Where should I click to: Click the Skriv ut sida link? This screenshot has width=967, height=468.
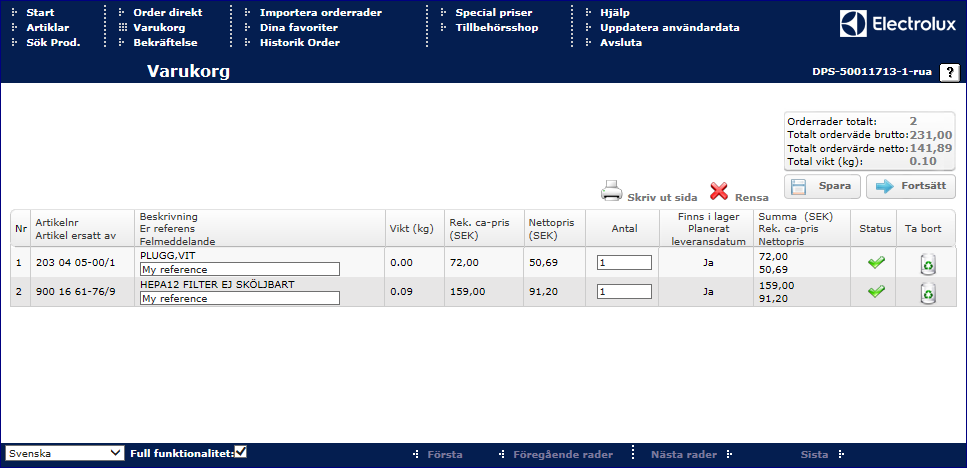[x=662, y=197]
